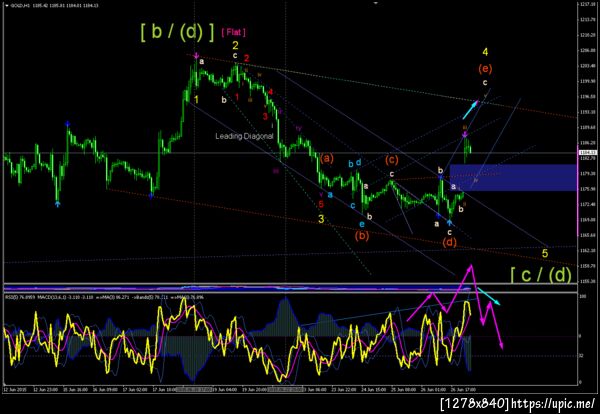
Task: Select the cyan 'e' subwave label
Action: 362,224
